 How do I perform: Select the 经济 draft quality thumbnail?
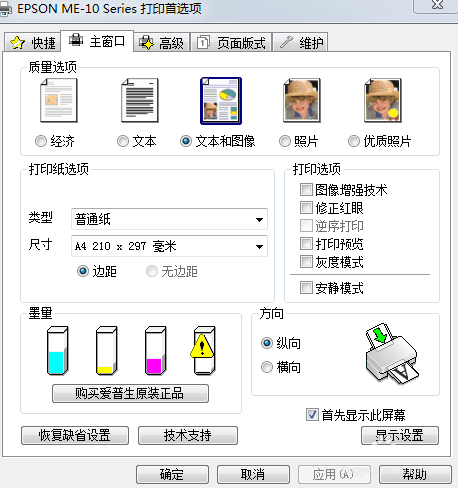pos(59,101)
